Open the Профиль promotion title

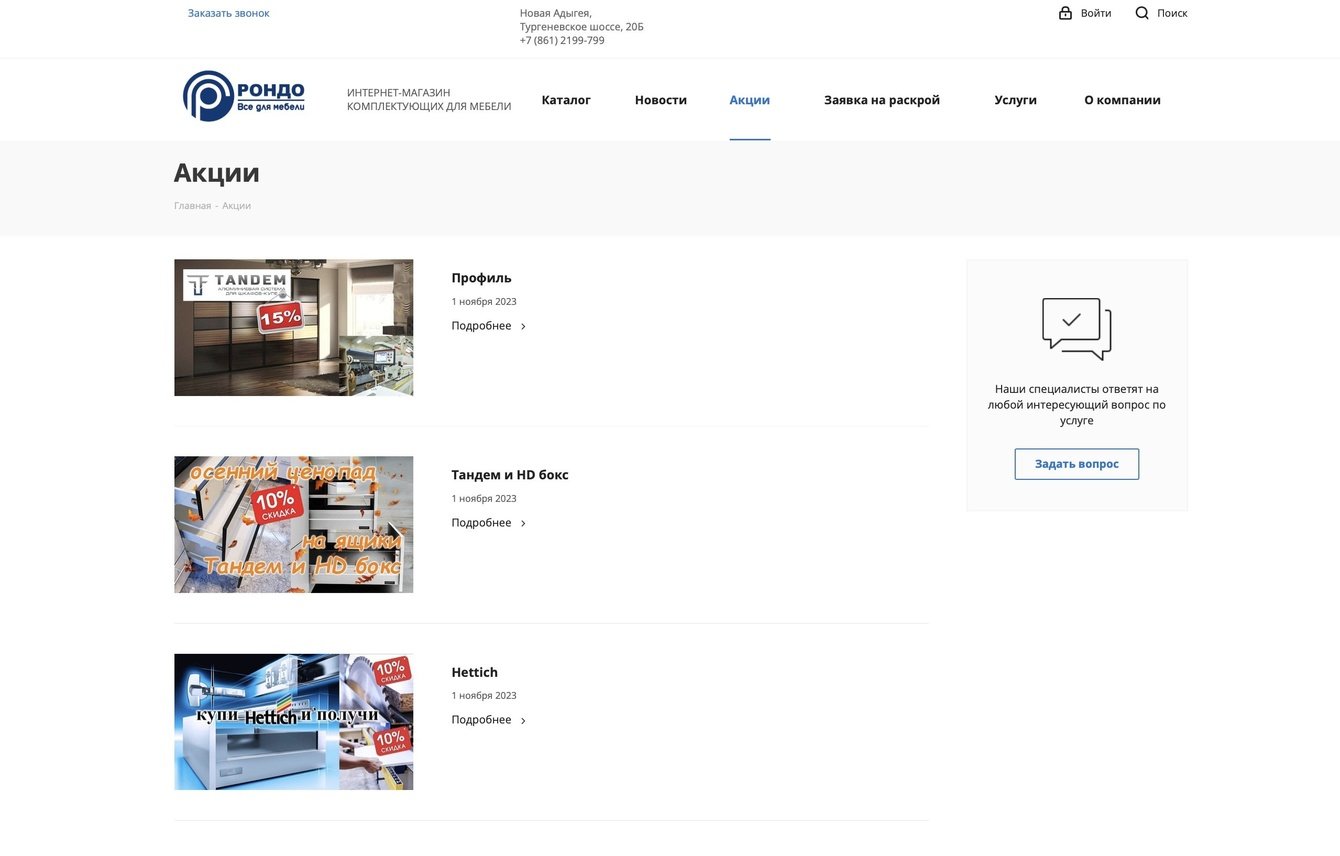click(481, 278)
